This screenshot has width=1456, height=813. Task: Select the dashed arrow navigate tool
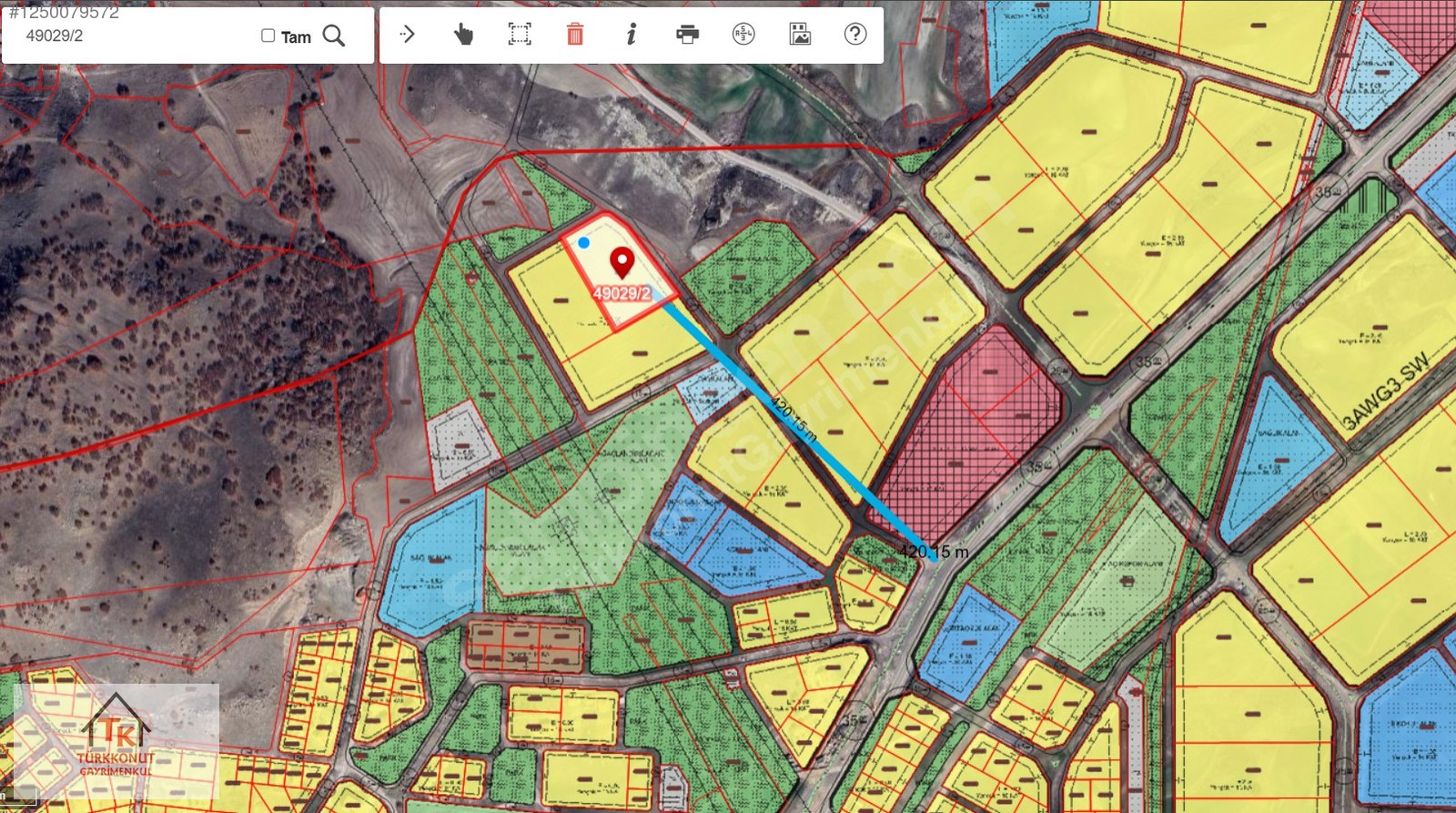point(407,35)
